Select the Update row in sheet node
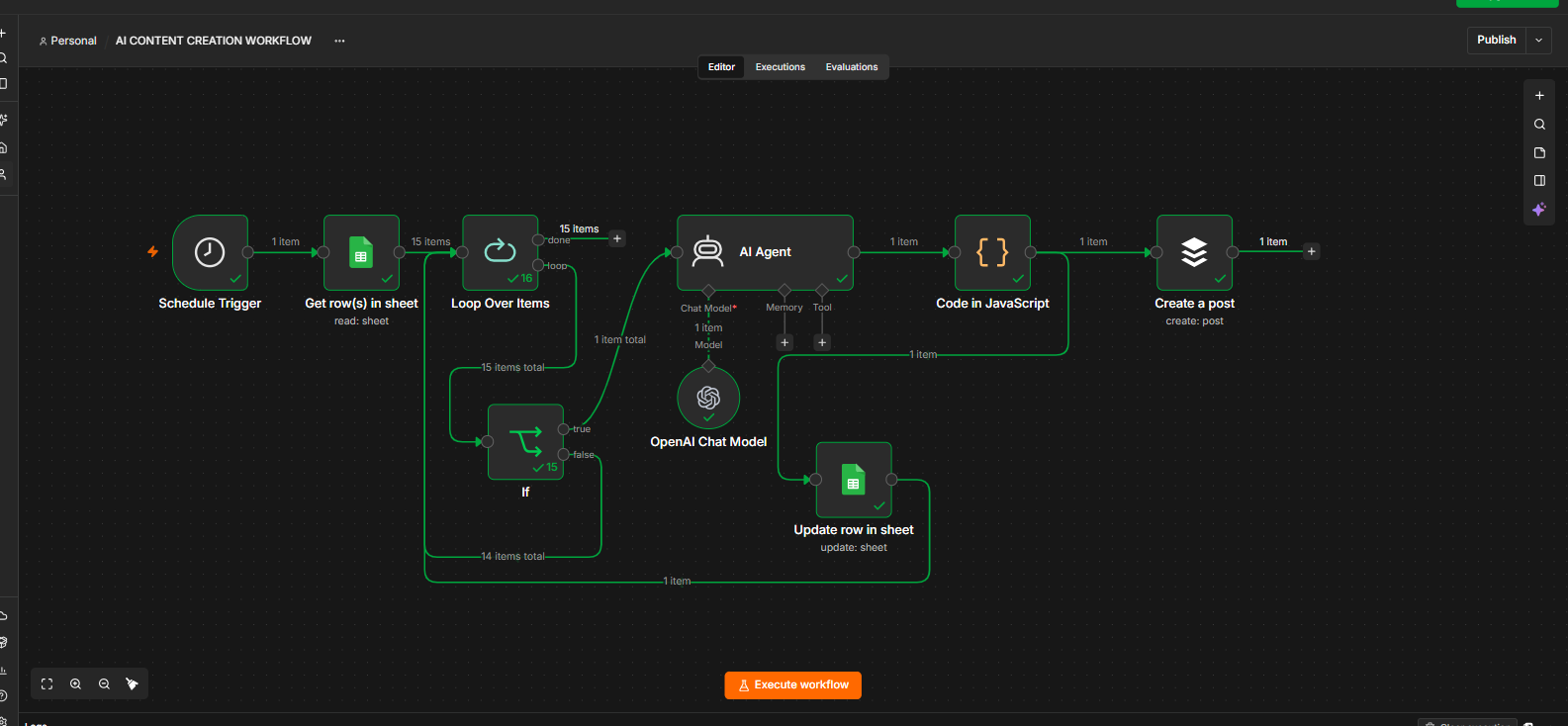This screenshot has height=726, width=1568. [854, 480]
